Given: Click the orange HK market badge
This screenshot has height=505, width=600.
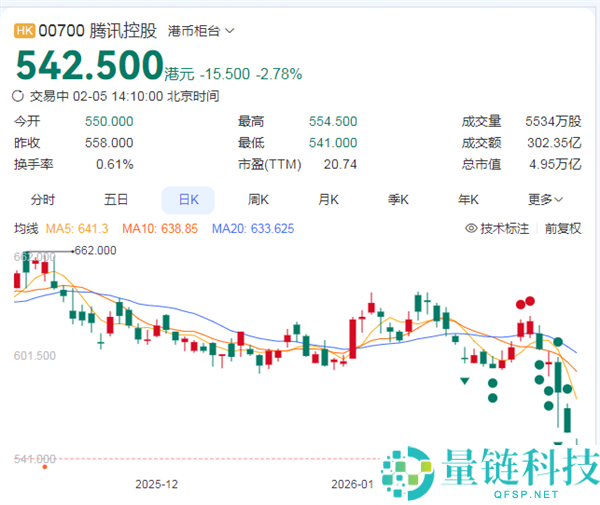Looking at the screenshot, I should [24, 31].
